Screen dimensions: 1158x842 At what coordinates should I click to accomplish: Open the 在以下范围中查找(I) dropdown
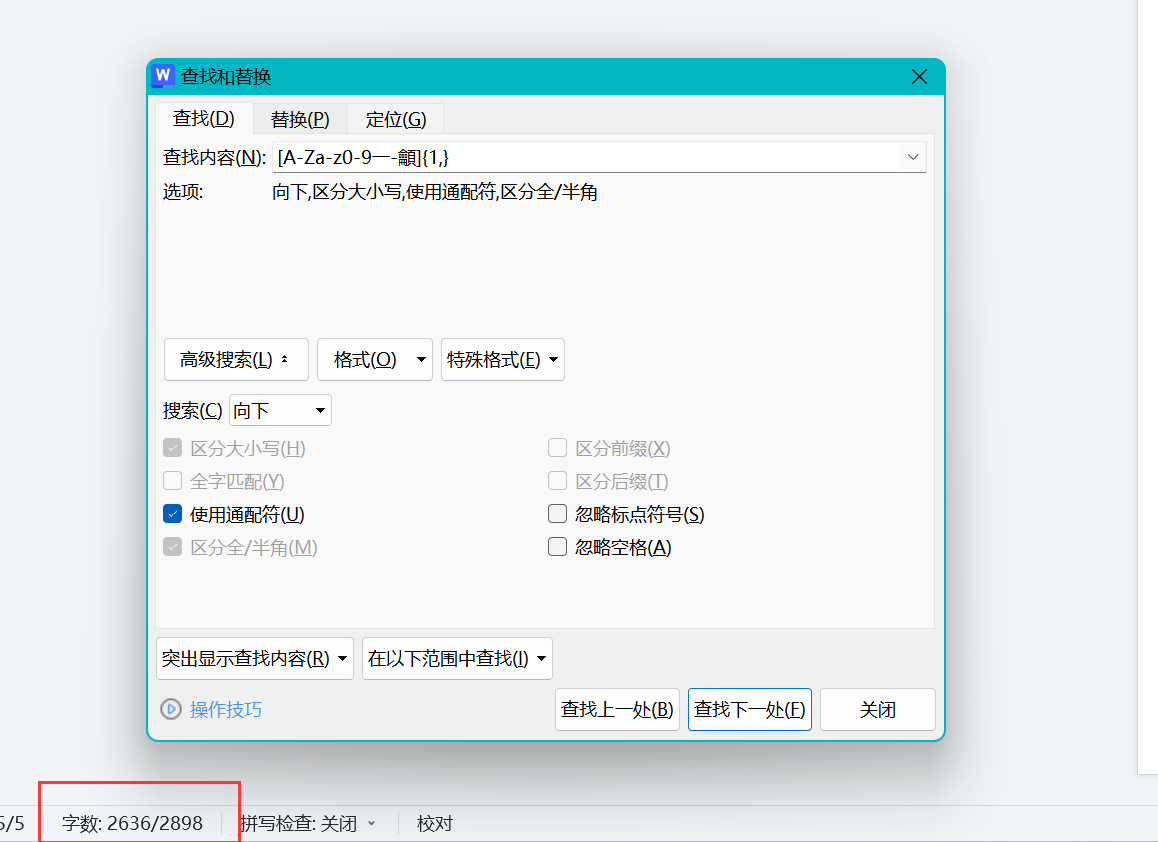click(457, 658)
